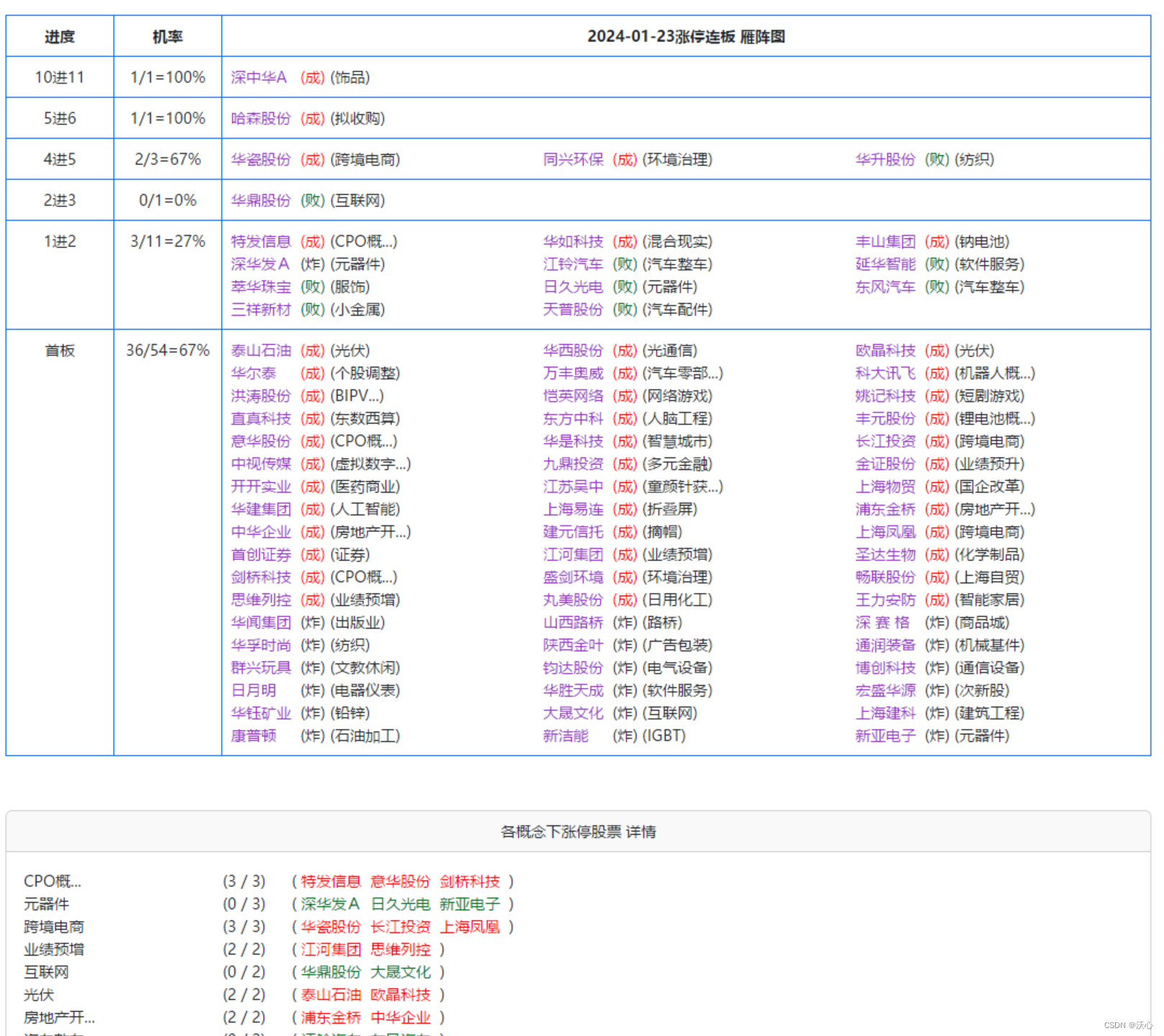Viewport: 1164px width, 1036px height.
Task: Open 长江投资 in the 首板 list
Action: [x=886, y=442]
